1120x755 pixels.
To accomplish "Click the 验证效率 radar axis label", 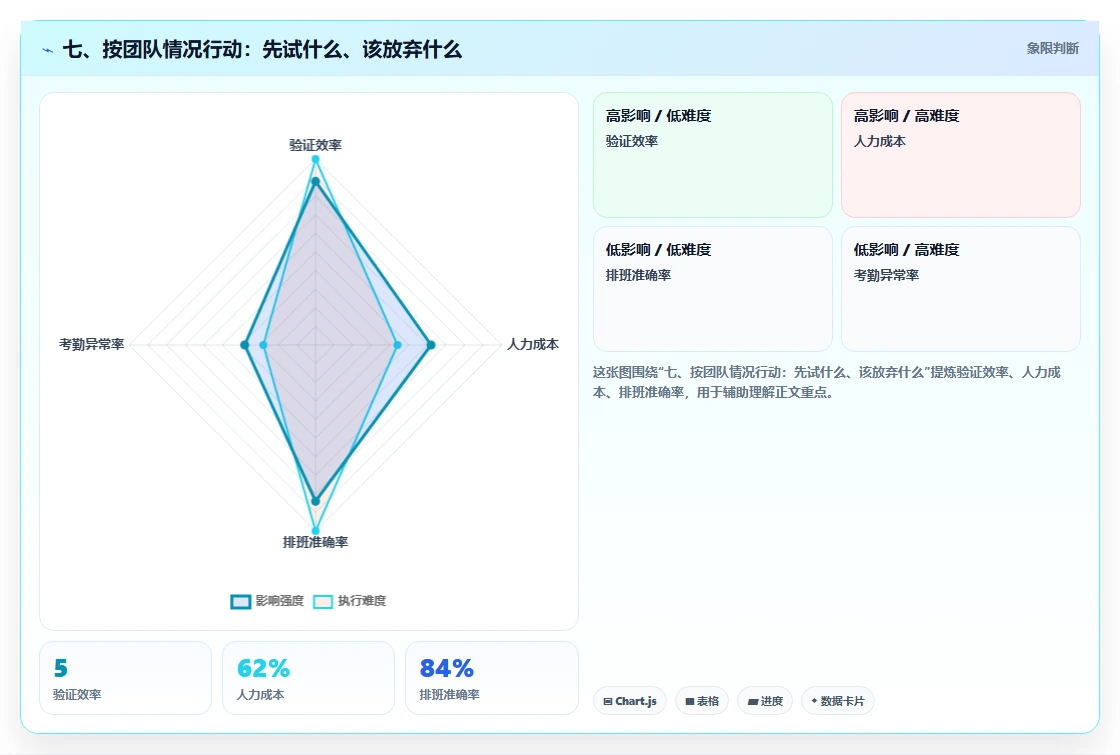I will (x=315, y=145).
